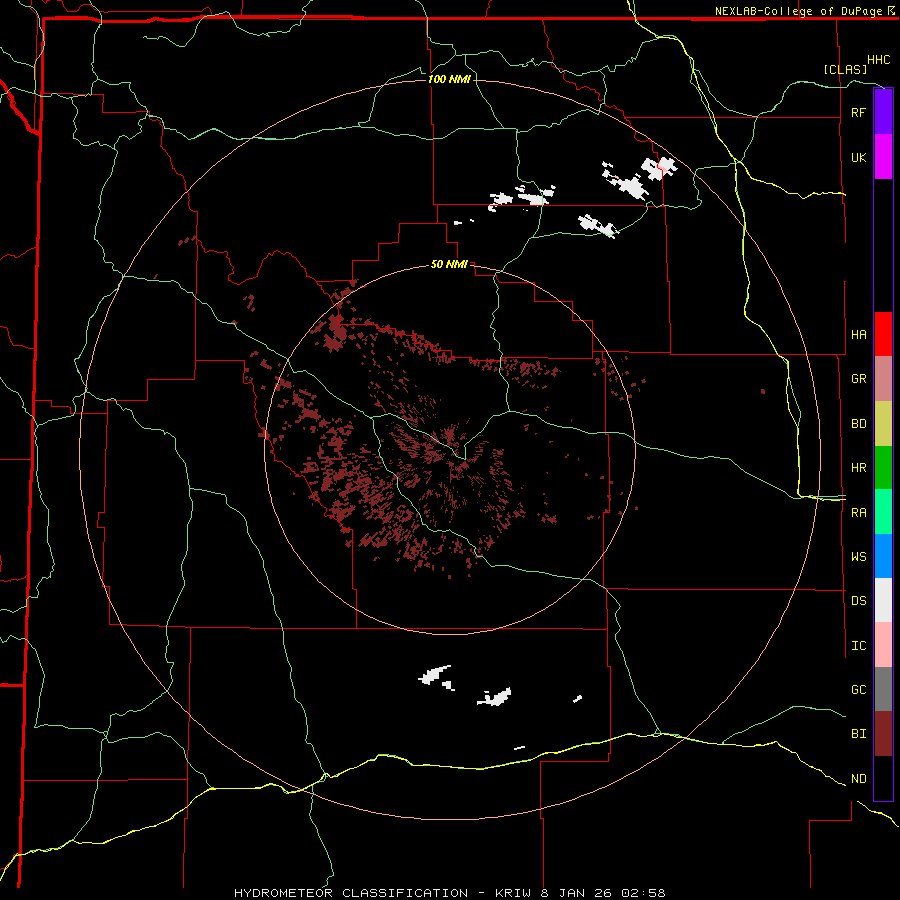Click the GC gray legend swatch
This screenshot has width=900, height=900.
click(883, 689)
